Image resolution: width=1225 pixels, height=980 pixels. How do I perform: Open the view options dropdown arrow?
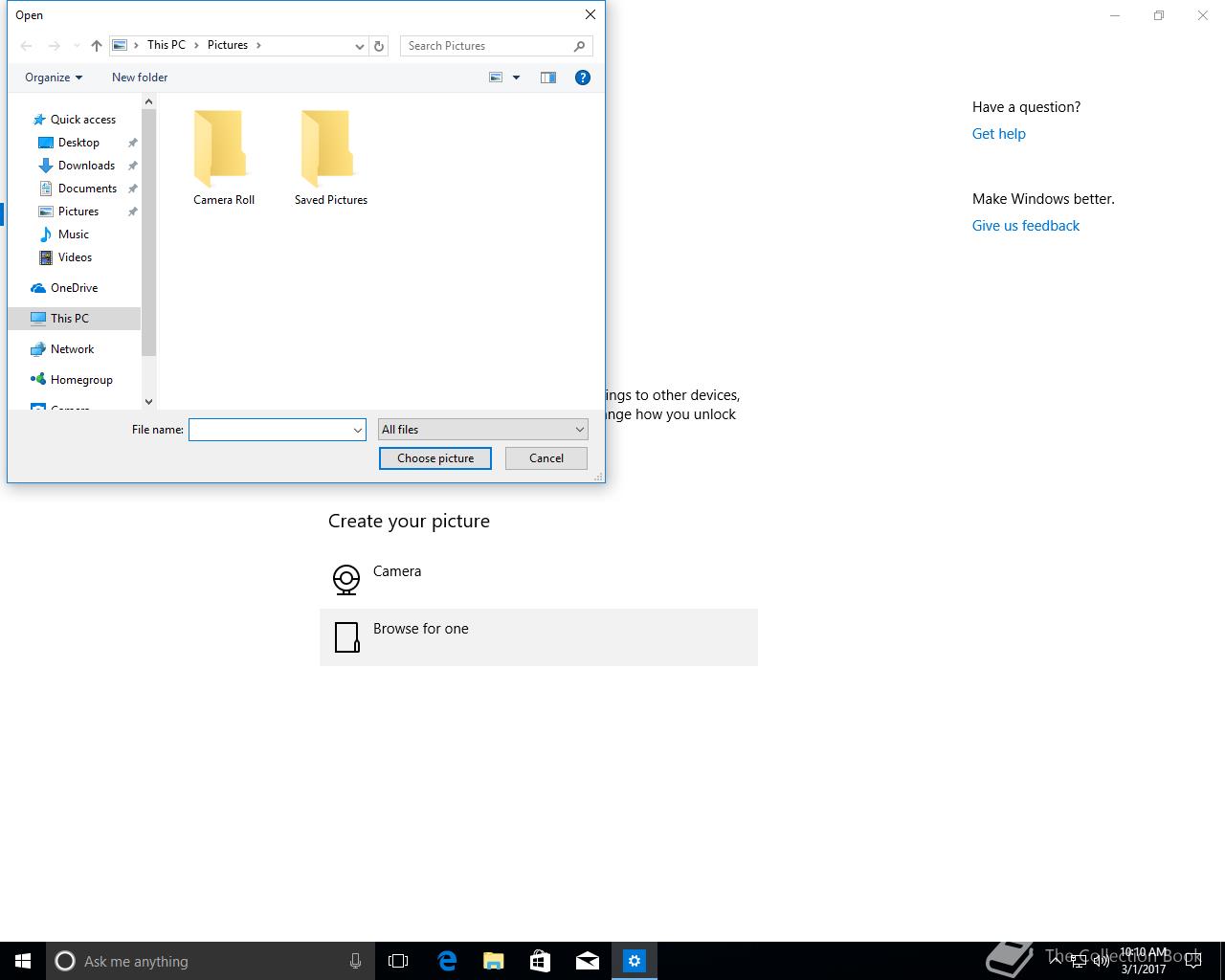coord(516,78)
